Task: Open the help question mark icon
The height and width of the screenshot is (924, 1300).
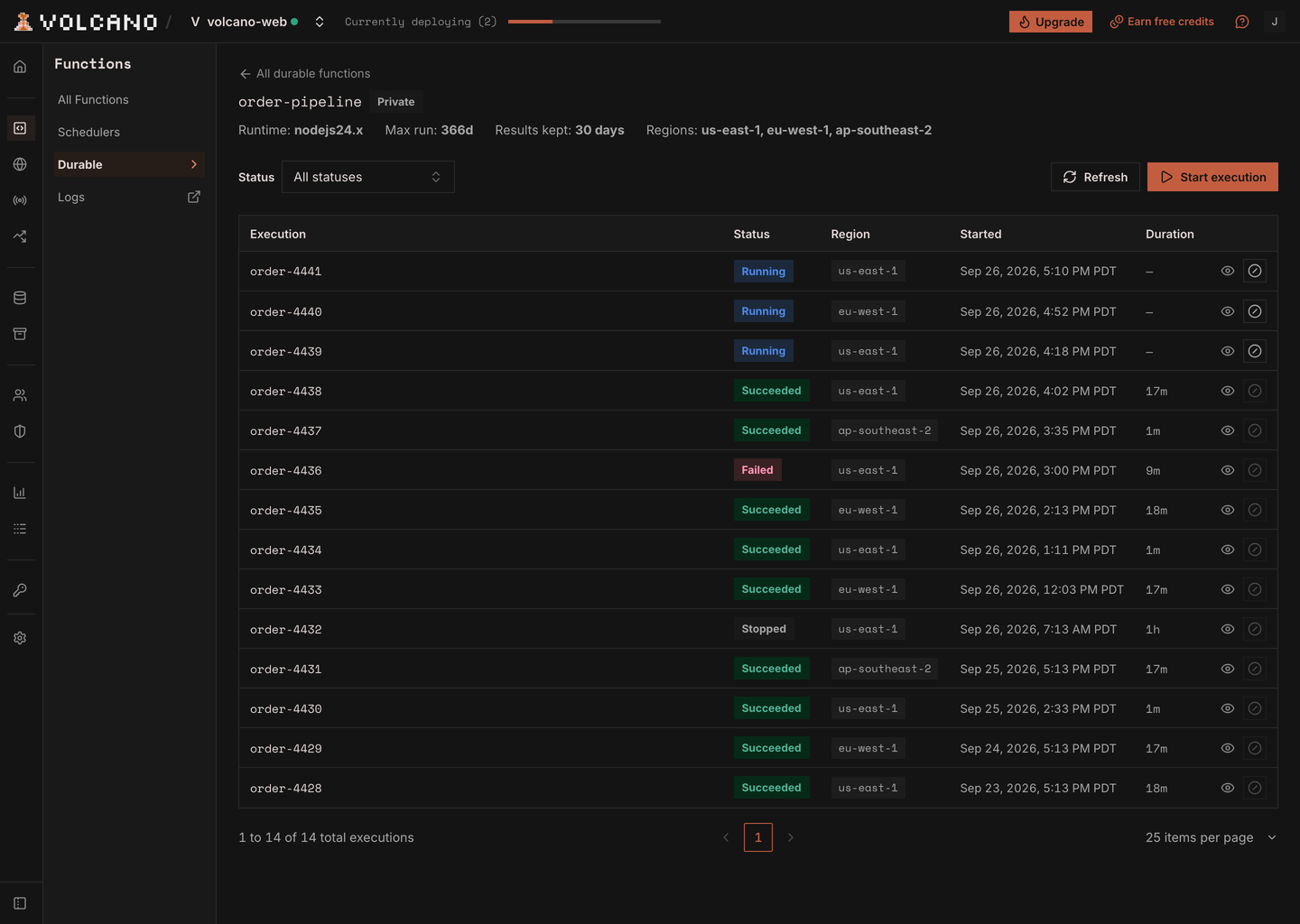Action: click(x=1242, y=22)
